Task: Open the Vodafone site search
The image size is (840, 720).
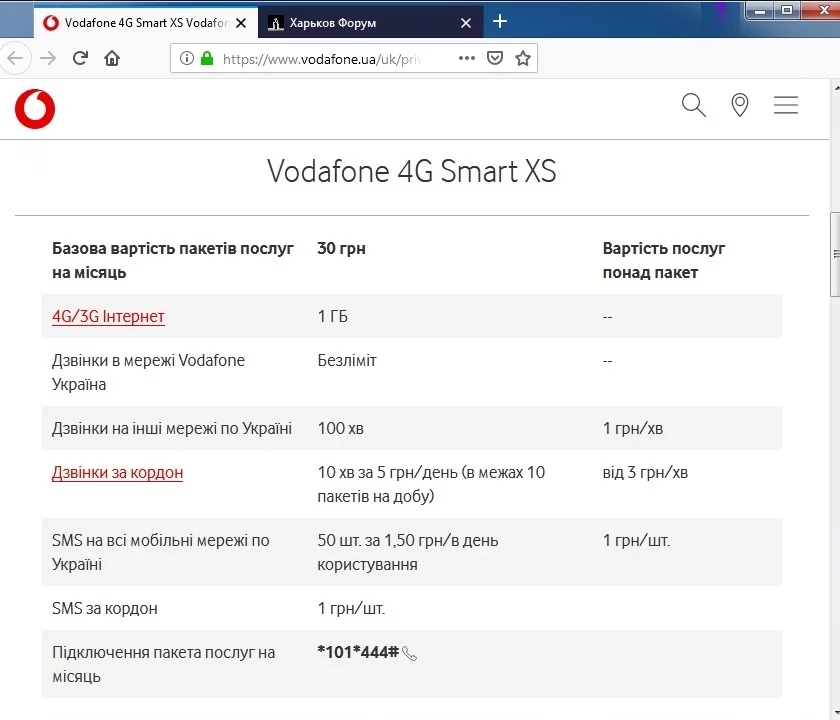Action: coord(694,105)
